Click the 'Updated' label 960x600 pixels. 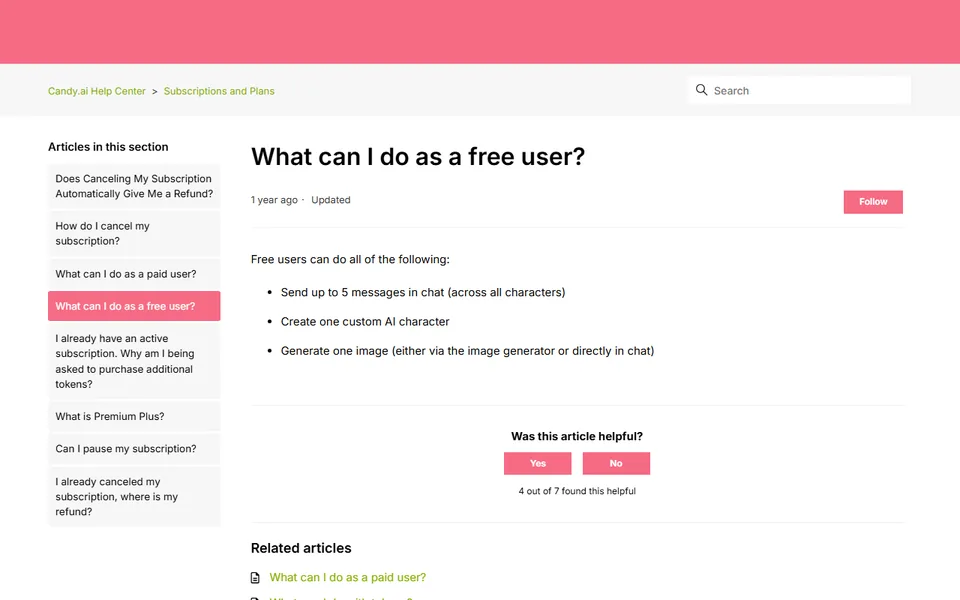(331, 200)
